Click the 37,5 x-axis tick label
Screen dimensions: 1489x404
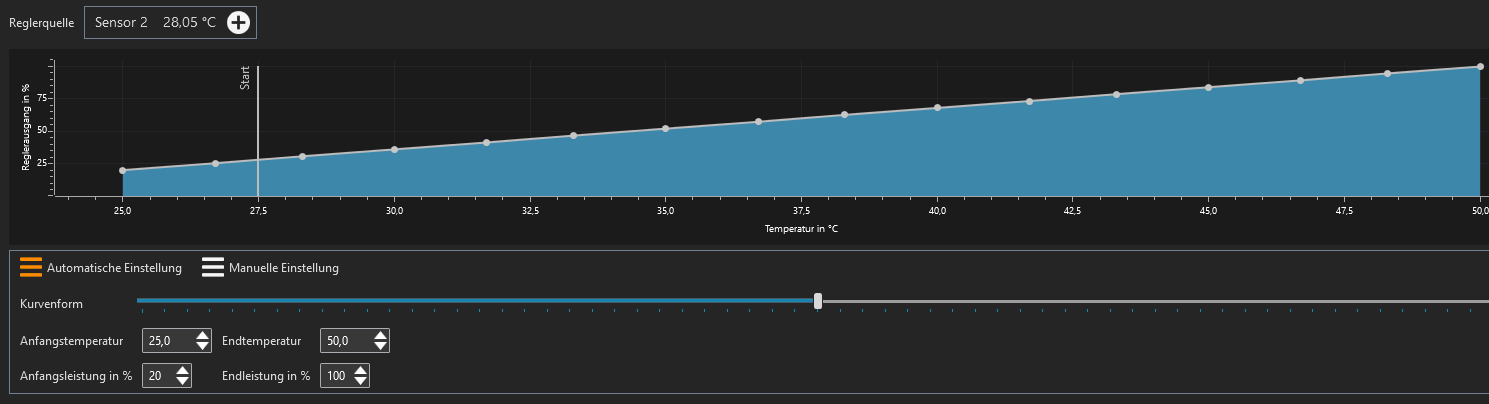pos(801,211)
